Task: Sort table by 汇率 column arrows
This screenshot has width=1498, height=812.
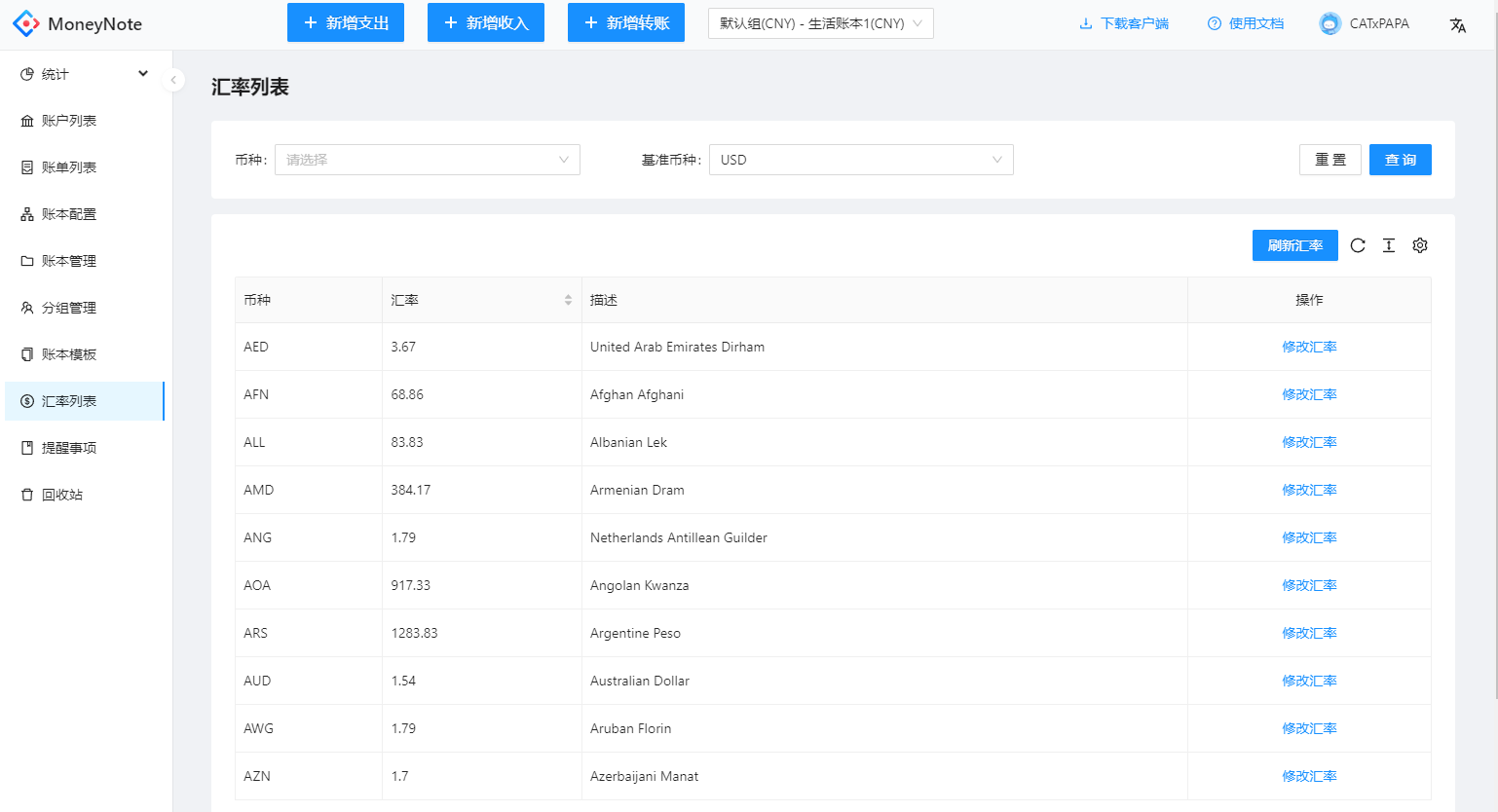Action: tap(568, 300)
